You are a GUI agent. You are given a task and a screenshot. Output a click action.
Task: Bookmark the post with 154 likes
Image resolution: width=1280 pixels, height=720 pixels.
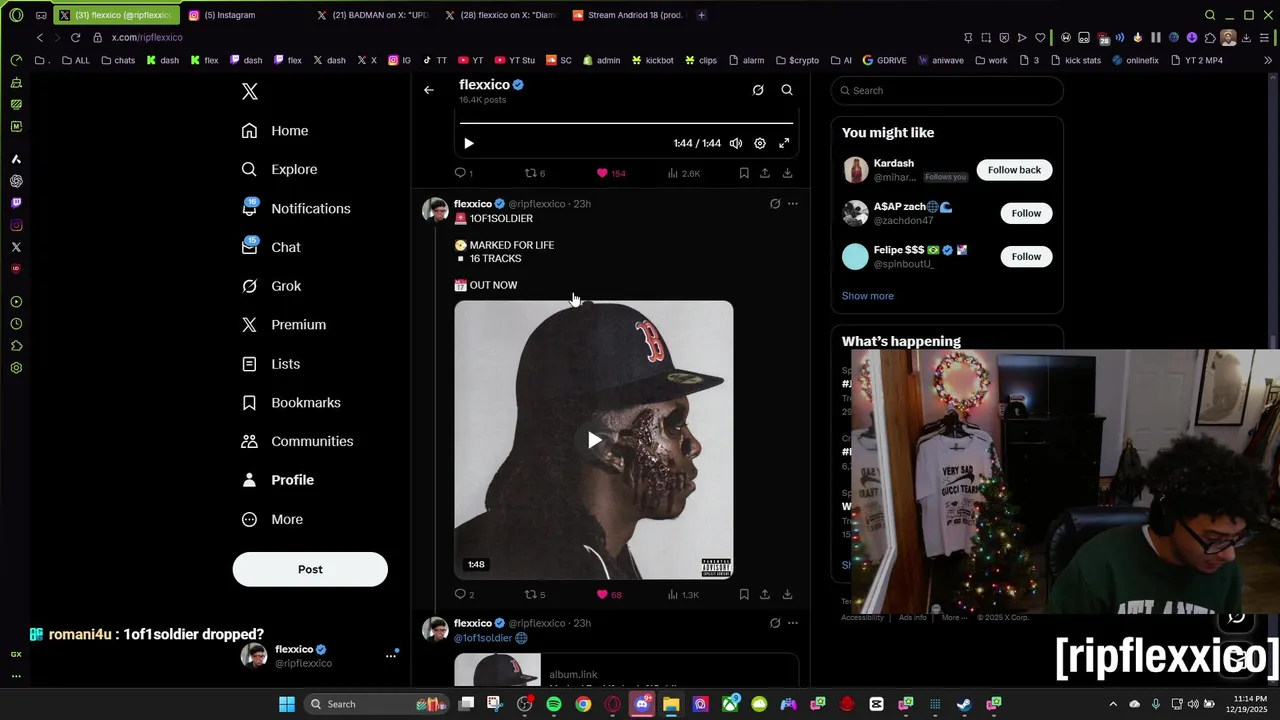(x=744, y=173)
